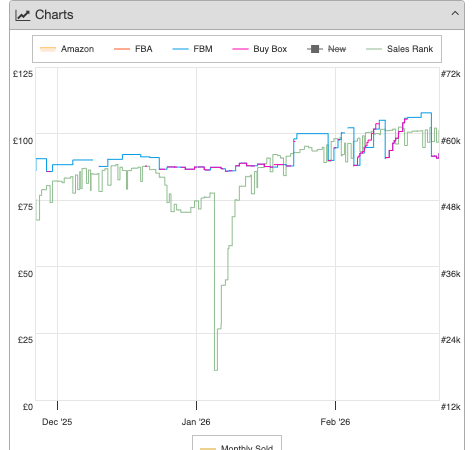This screenshot has height=450, width=474.
Task: Click the FBM price peak in February
Action: point(426,113)
